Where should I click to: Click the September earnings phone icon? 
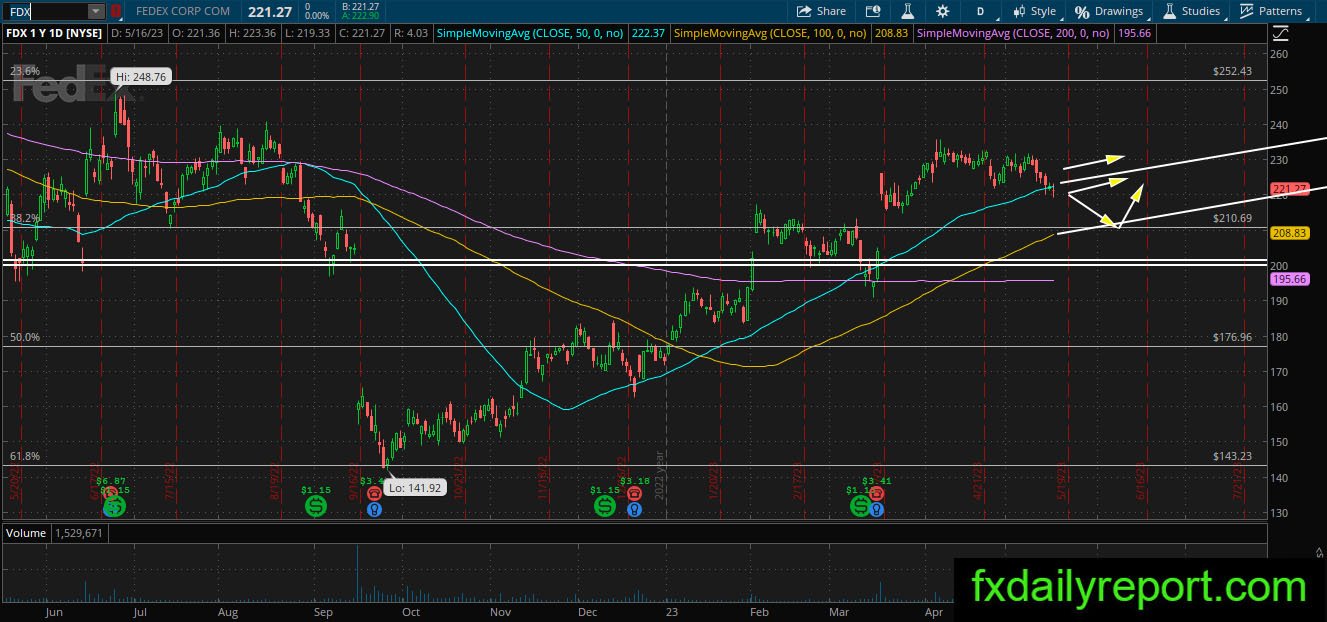374,493
